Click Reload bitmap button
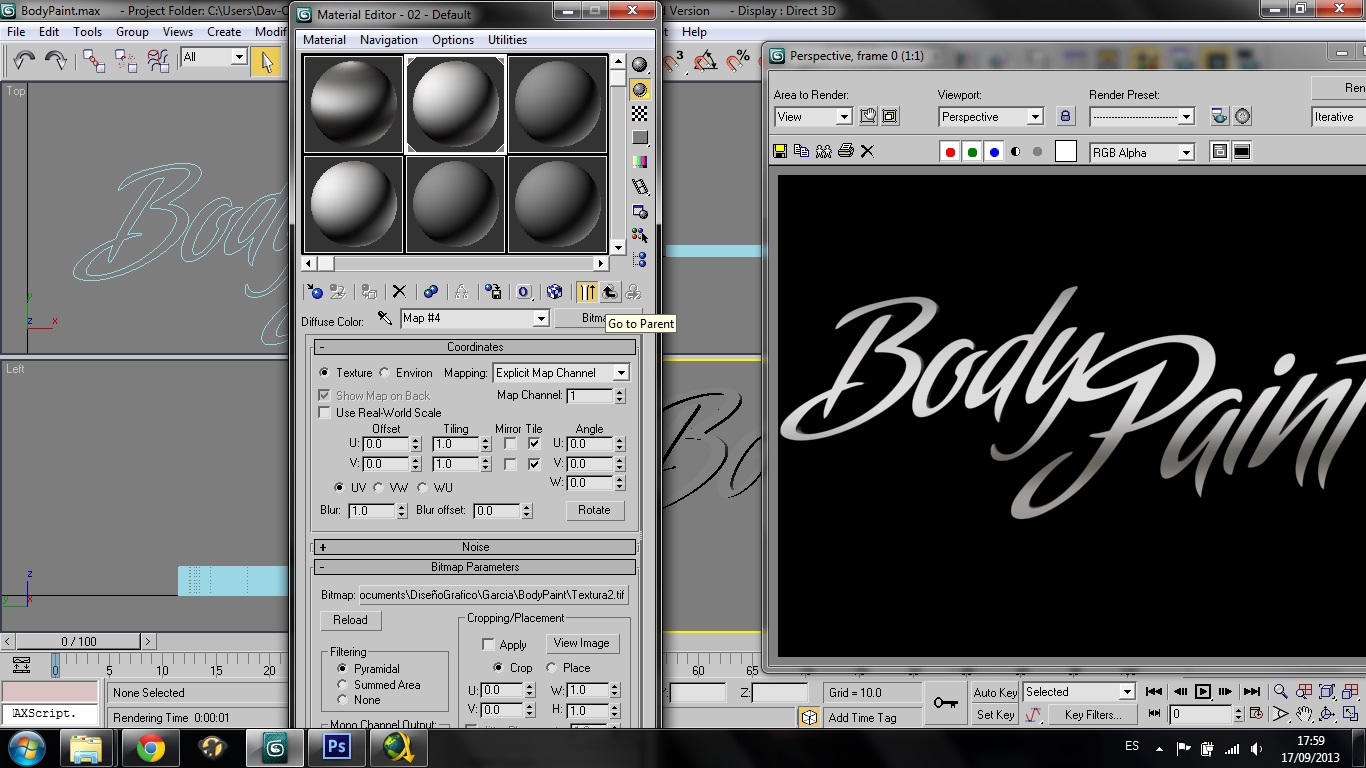This screenshot has width=1366, height=768. pos(350,620)
